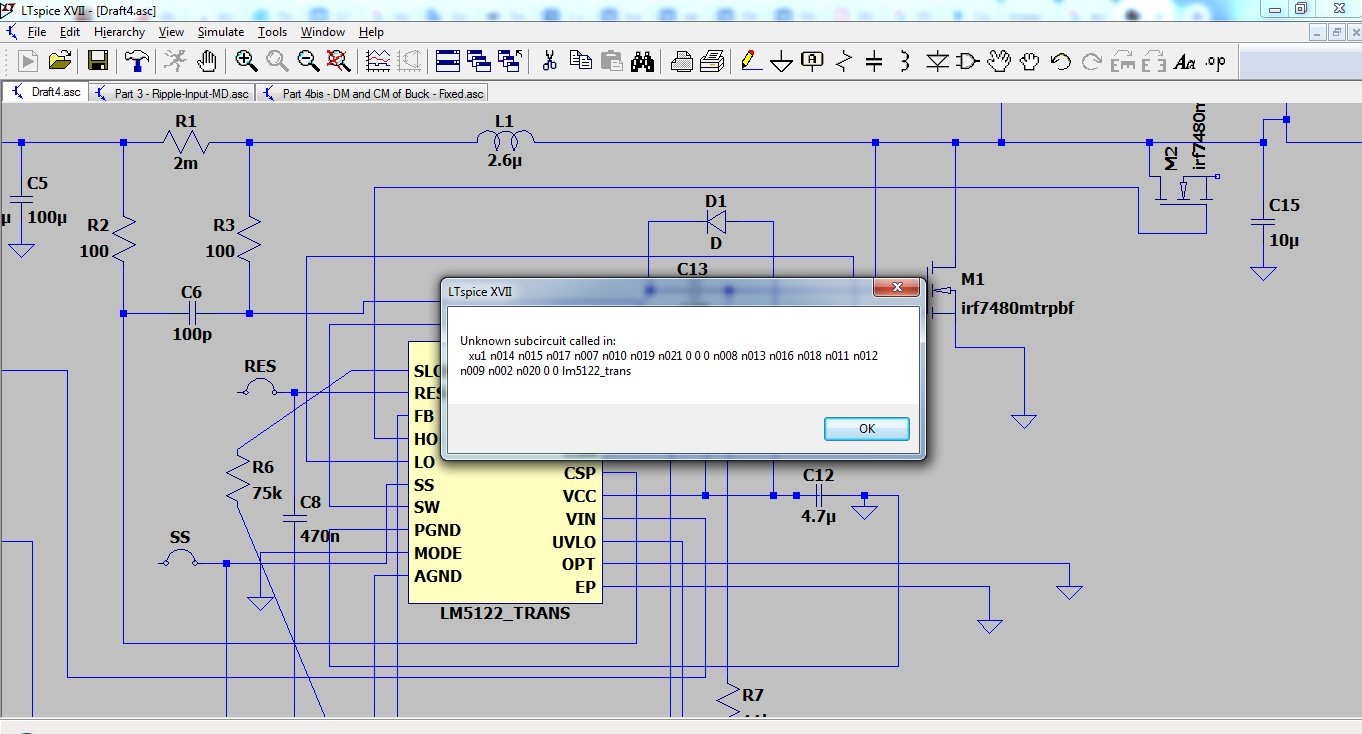The width and height of the screenshot is (1362, 734).
Task: Click the Cascade Windows icon
Action: [x=479, y=61]
